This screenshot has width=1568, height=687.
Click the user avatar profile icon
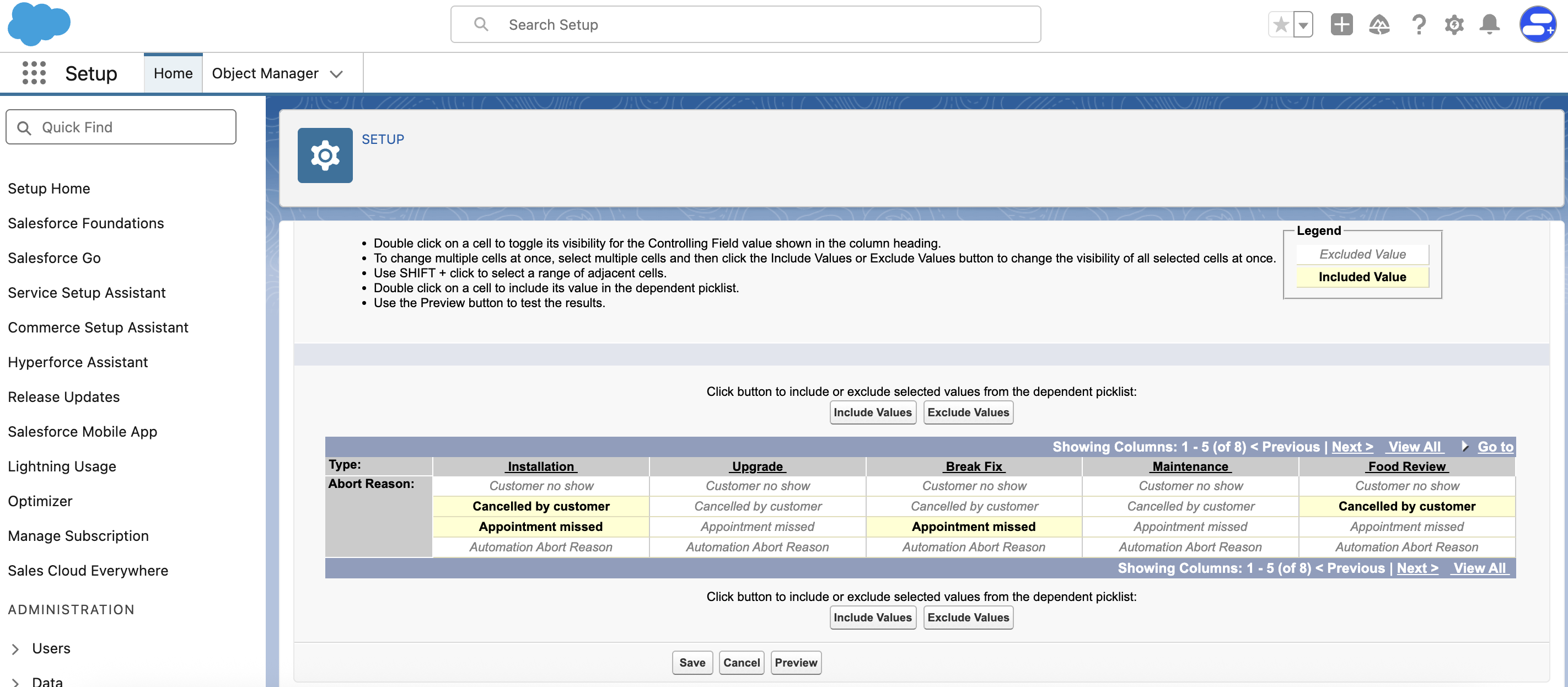pos(1537,25)
